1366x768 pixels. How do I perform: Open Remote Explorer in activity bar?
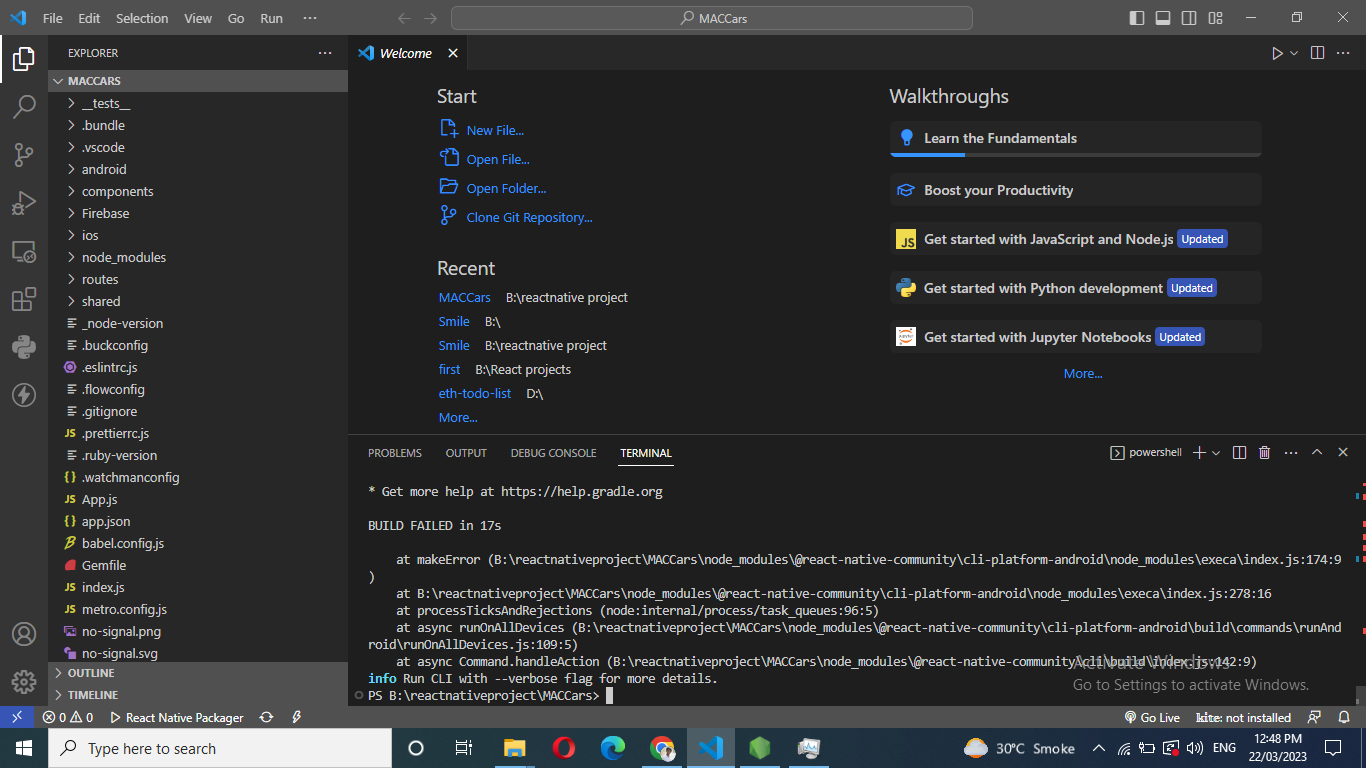point(24,251)
